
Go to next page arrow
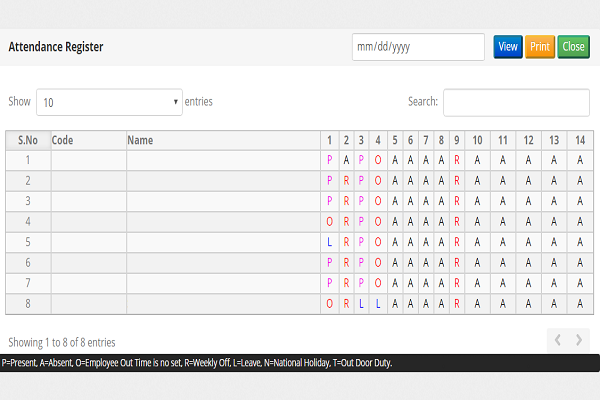click(x=579, y=340)
